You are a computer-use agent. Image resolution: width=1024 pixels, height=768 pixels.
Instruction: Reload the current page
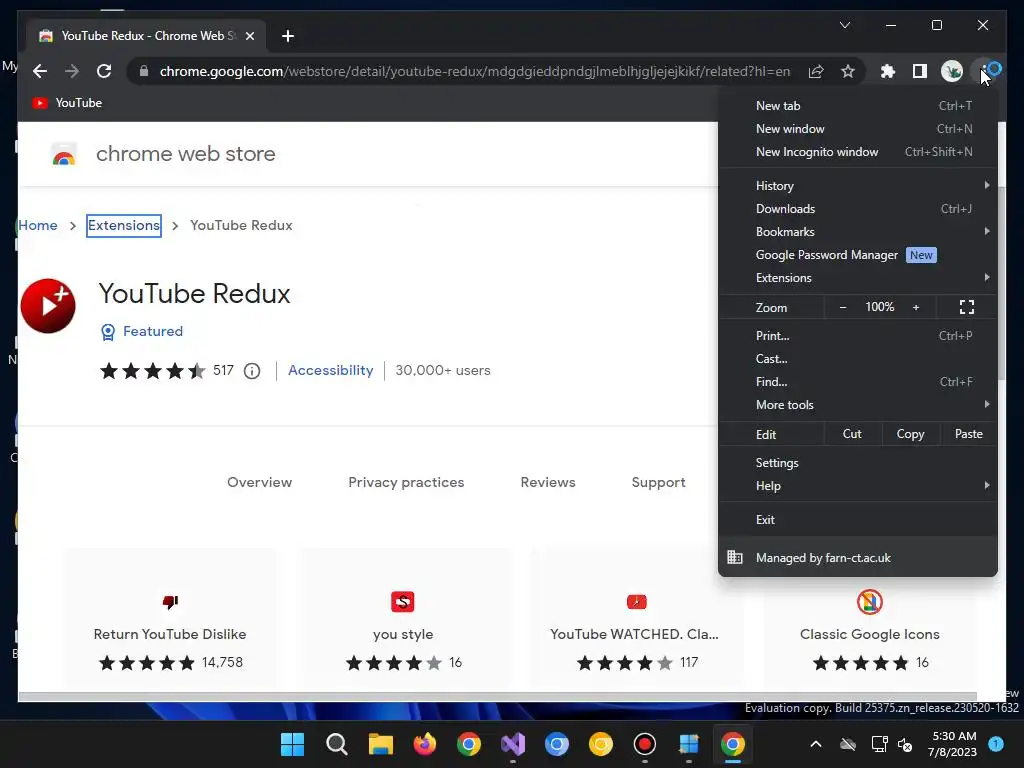click(104, 71)
